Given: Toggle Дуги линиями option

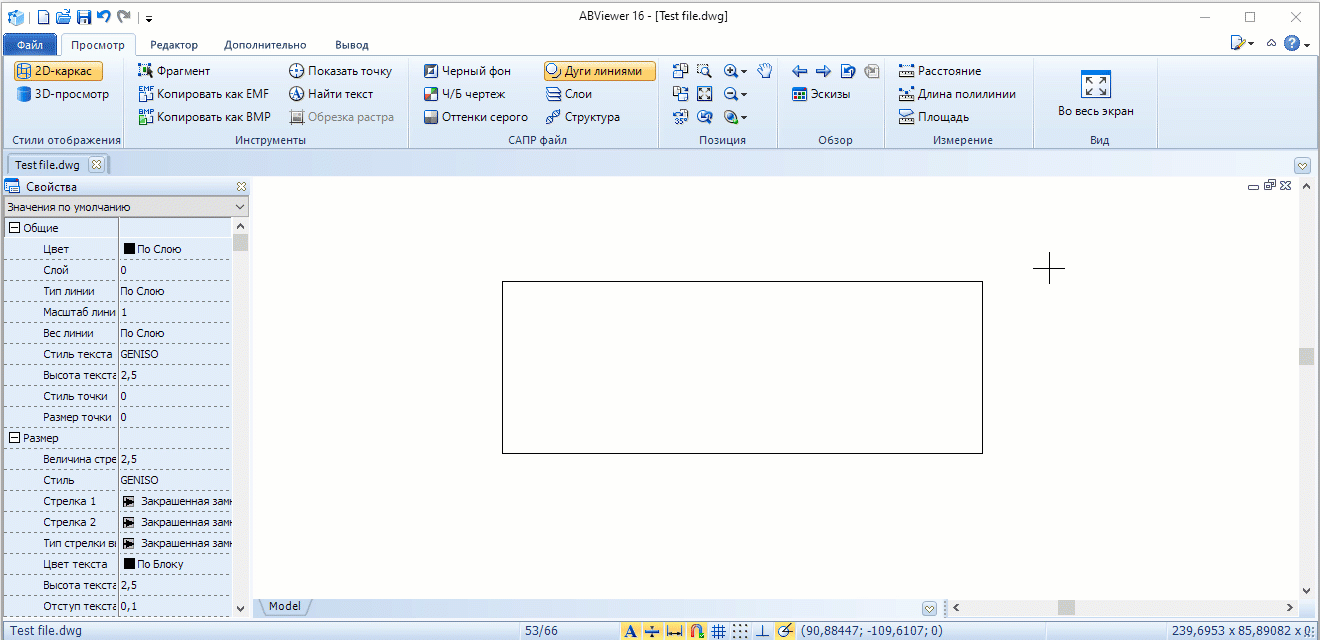Looking at the screenshot, I should 599,71.
